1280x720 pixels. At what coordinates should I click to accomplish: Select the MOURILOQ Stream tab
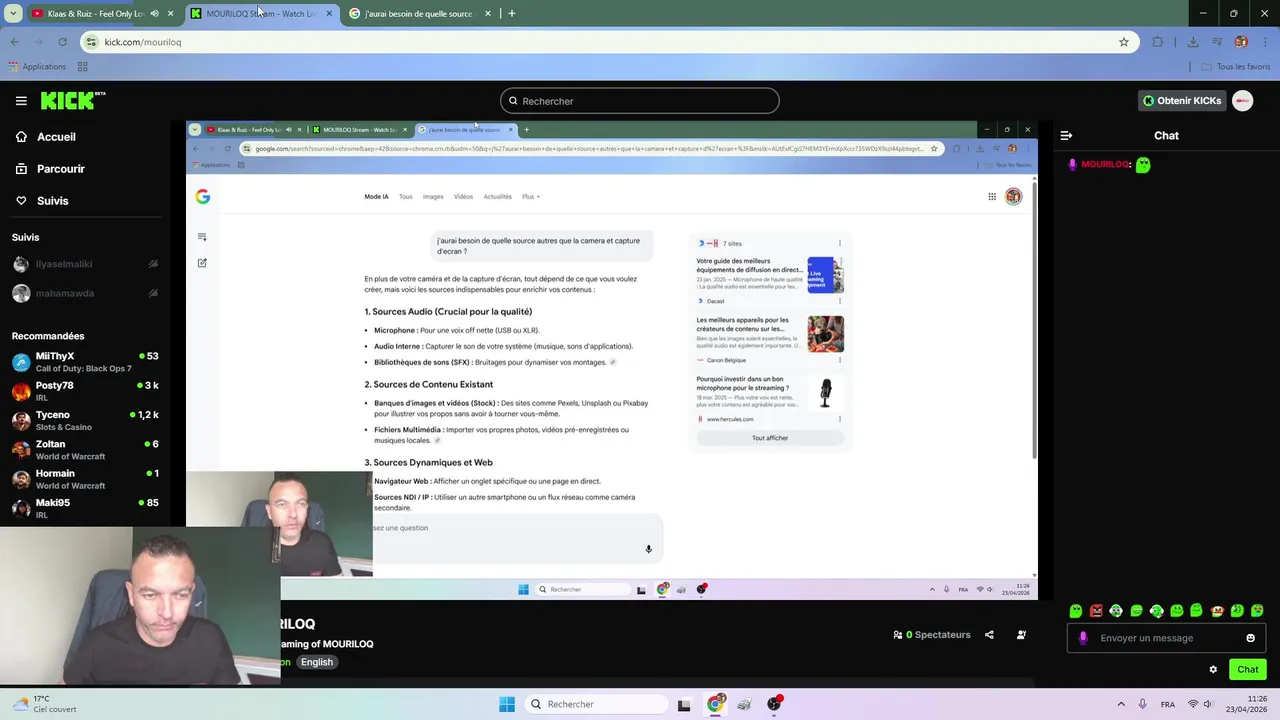260,14
